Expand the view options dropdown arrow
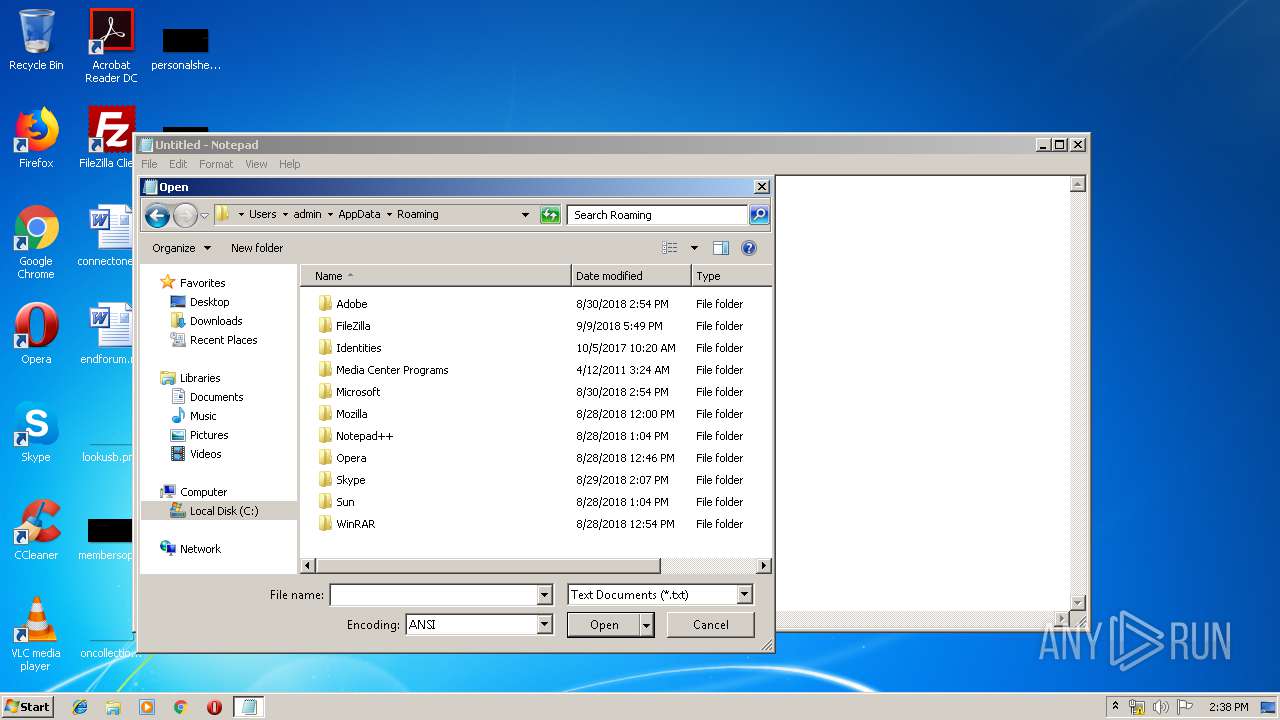This screenshot has width=1280, height=720. [694, 248]
